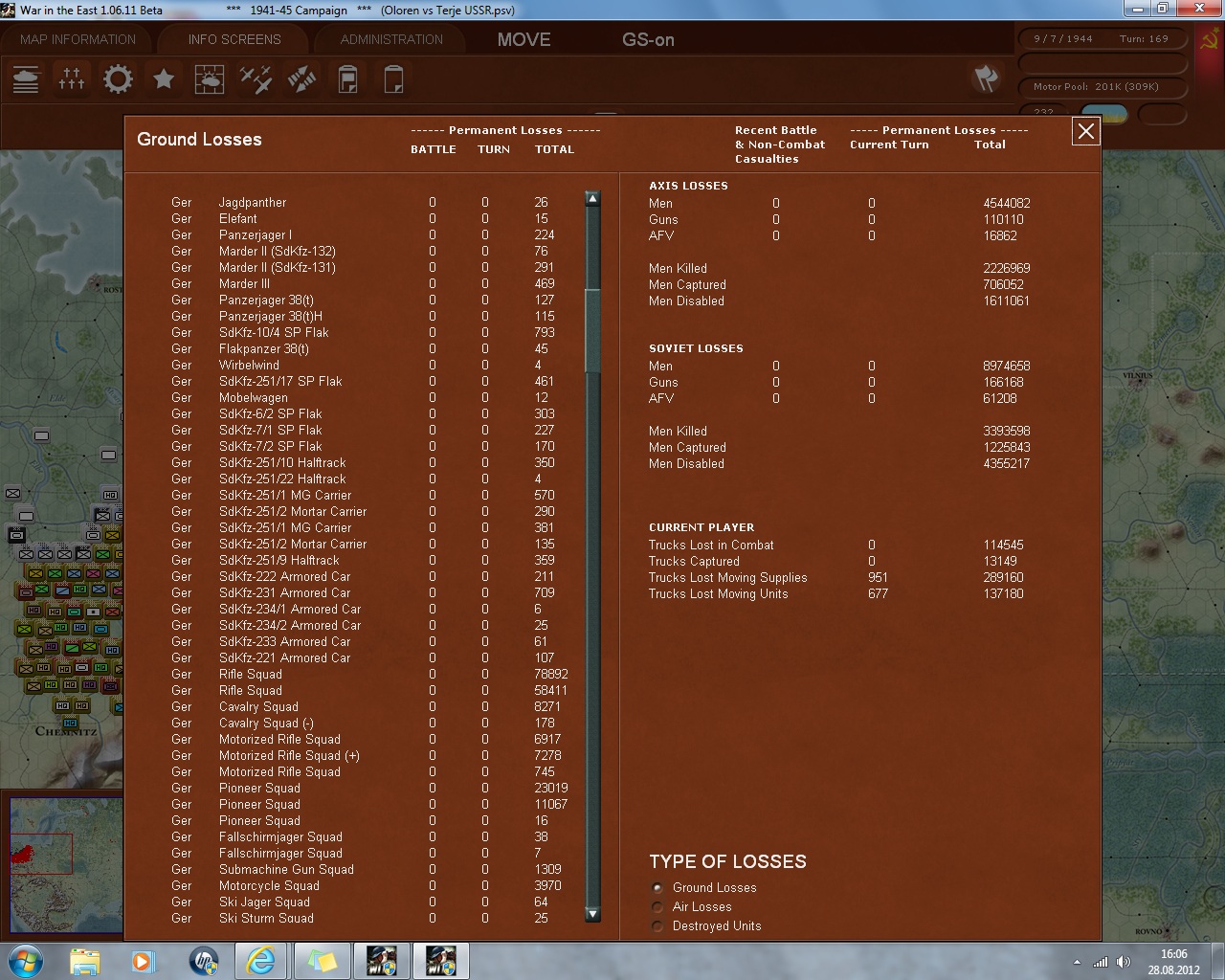Open the blank report page icon
The image size is (1225, 980).
[x=393, y=78]
